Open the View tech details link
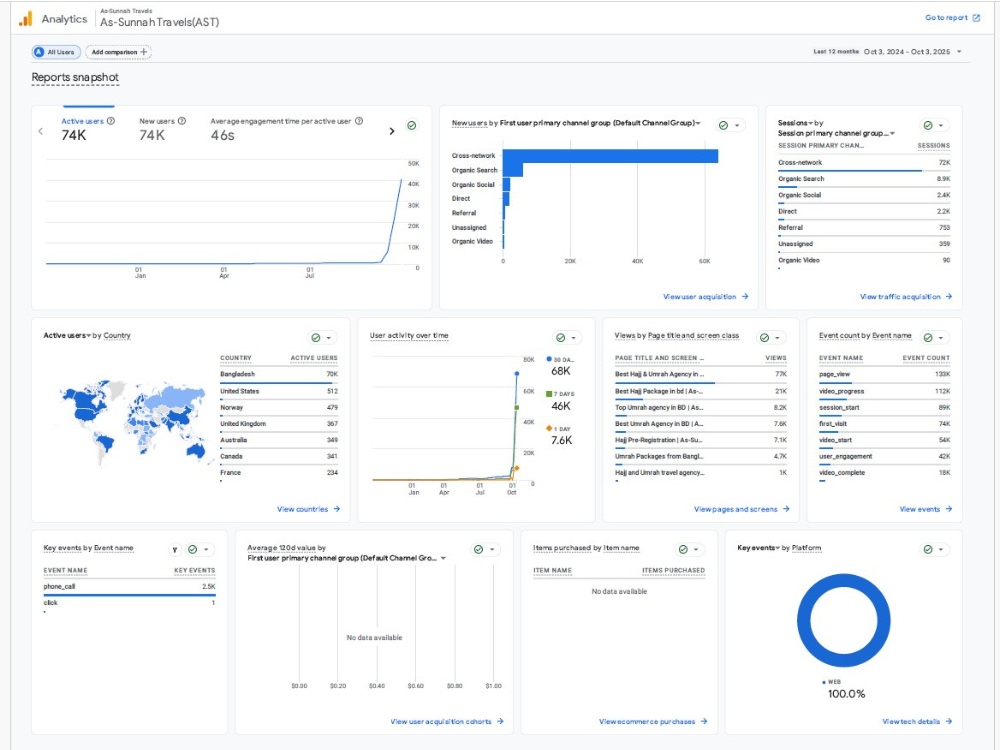 (917, 721)
